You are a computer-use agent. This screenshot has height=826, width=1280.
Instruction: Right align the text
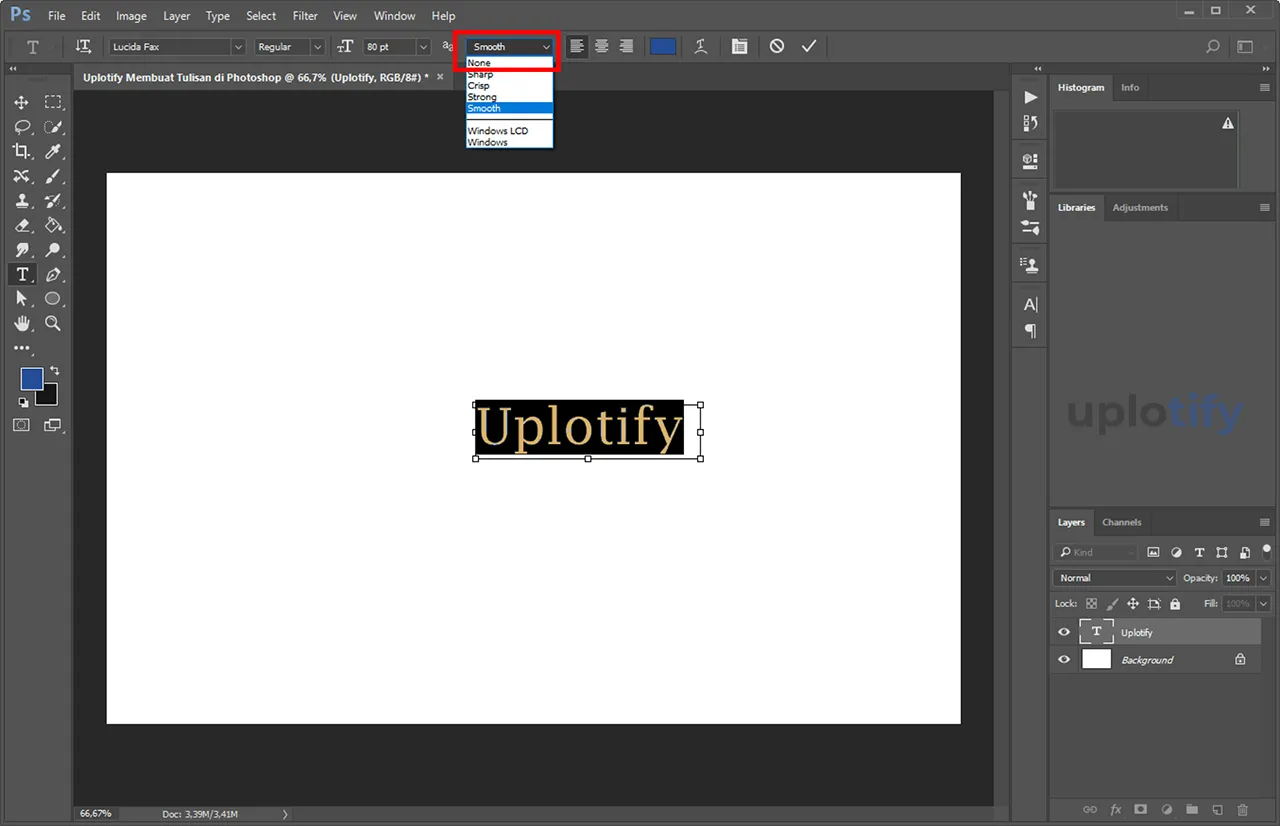click(x=627, y=47)
